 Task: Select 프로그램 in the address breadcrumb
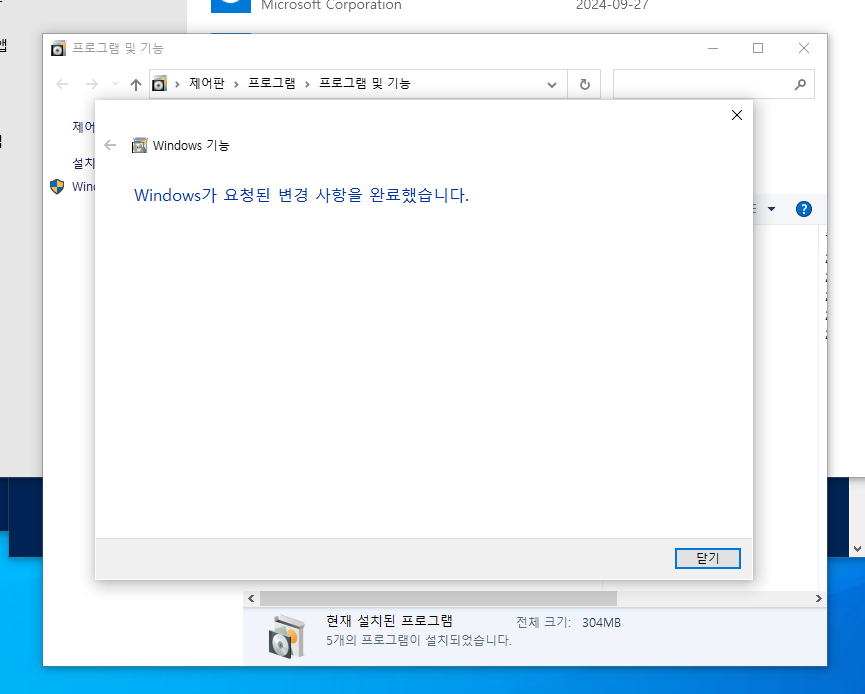tap(271, 84)
